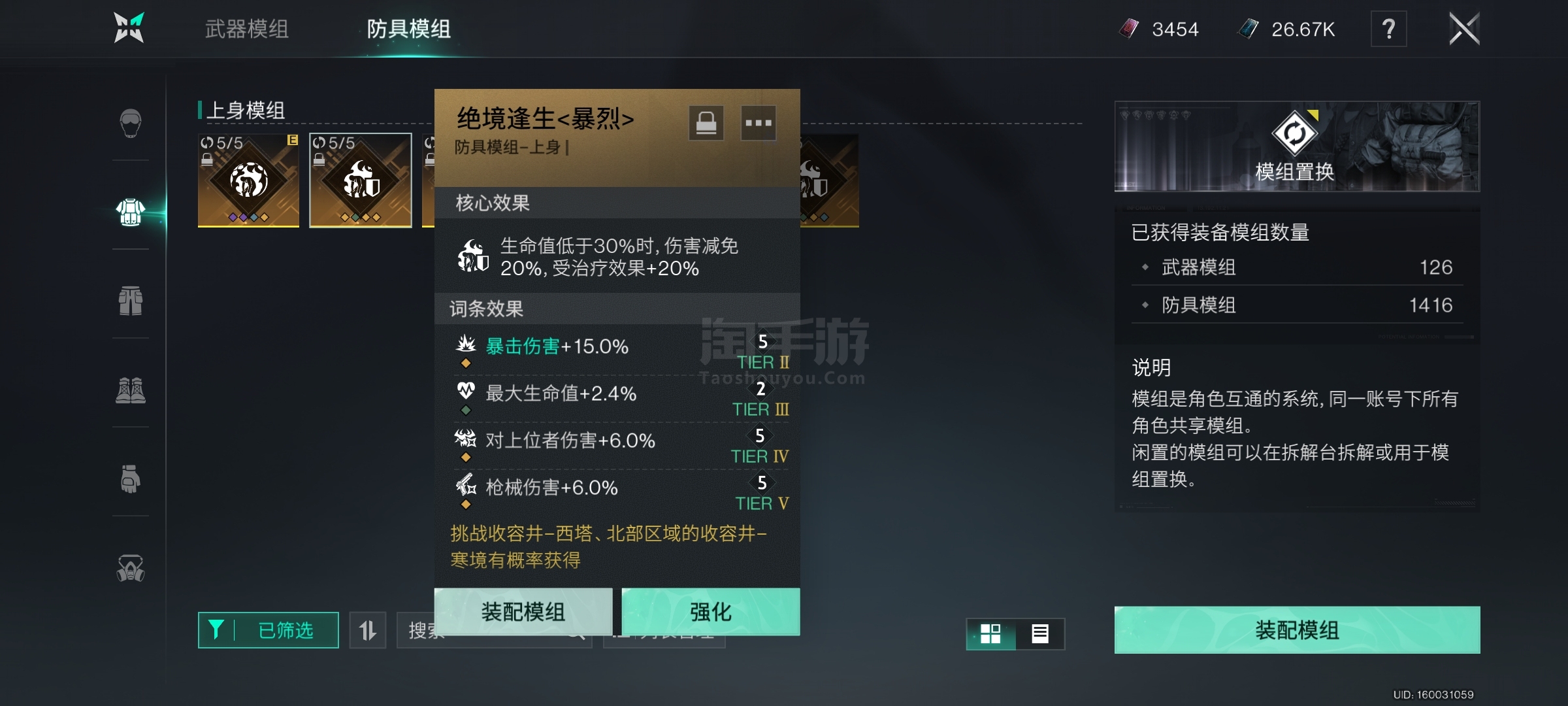Image resolution: width=1568 pixels, height=706 pixels.
Task: Select the boots armor slot icon
Action: (131, 390)
